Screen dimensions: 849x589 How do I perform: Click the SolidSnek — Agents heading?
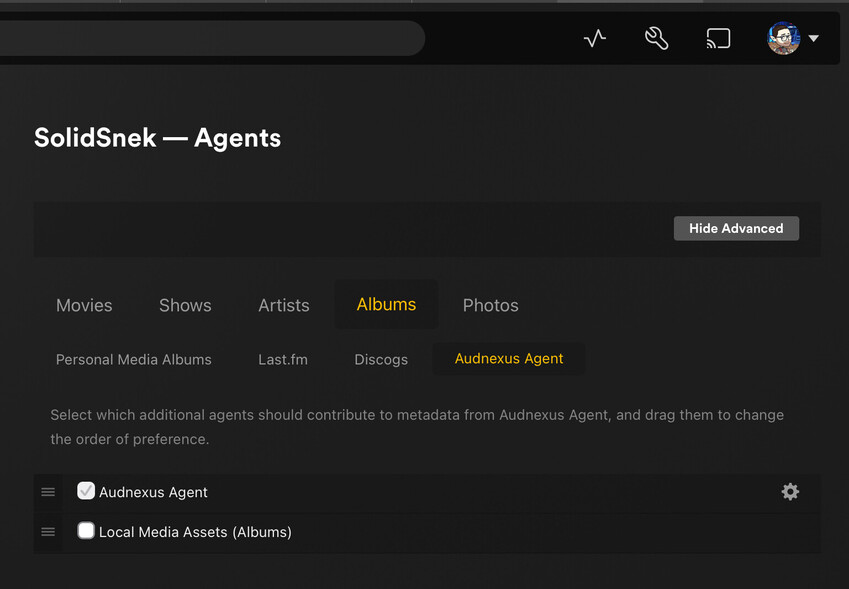(x=158, y=138)
